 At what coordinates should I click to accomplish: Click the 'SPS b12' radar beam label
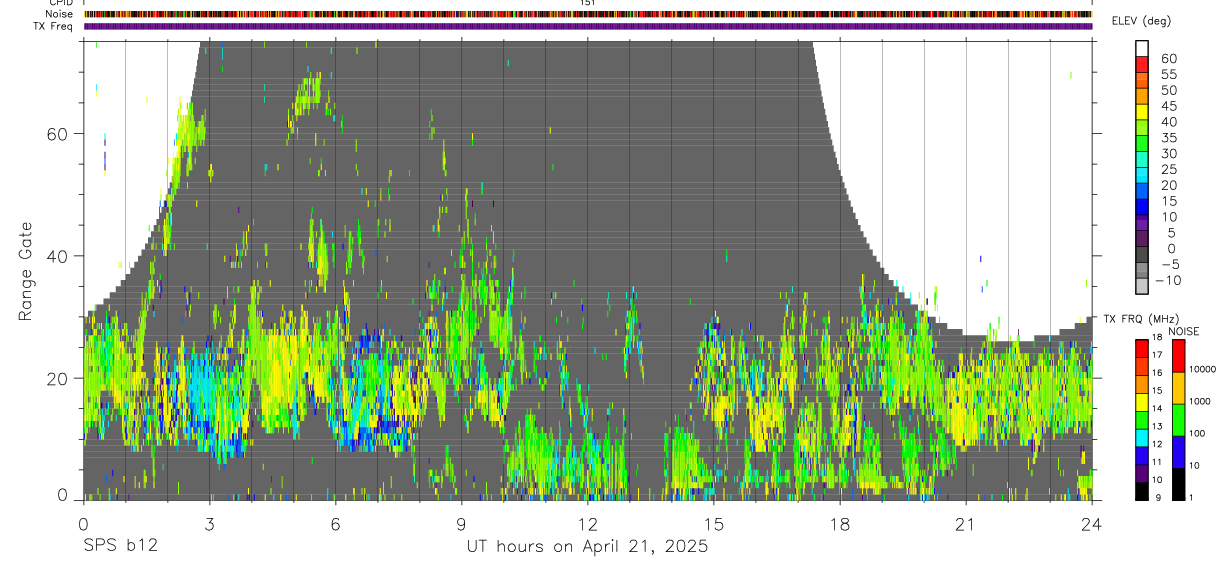[119, 547]
